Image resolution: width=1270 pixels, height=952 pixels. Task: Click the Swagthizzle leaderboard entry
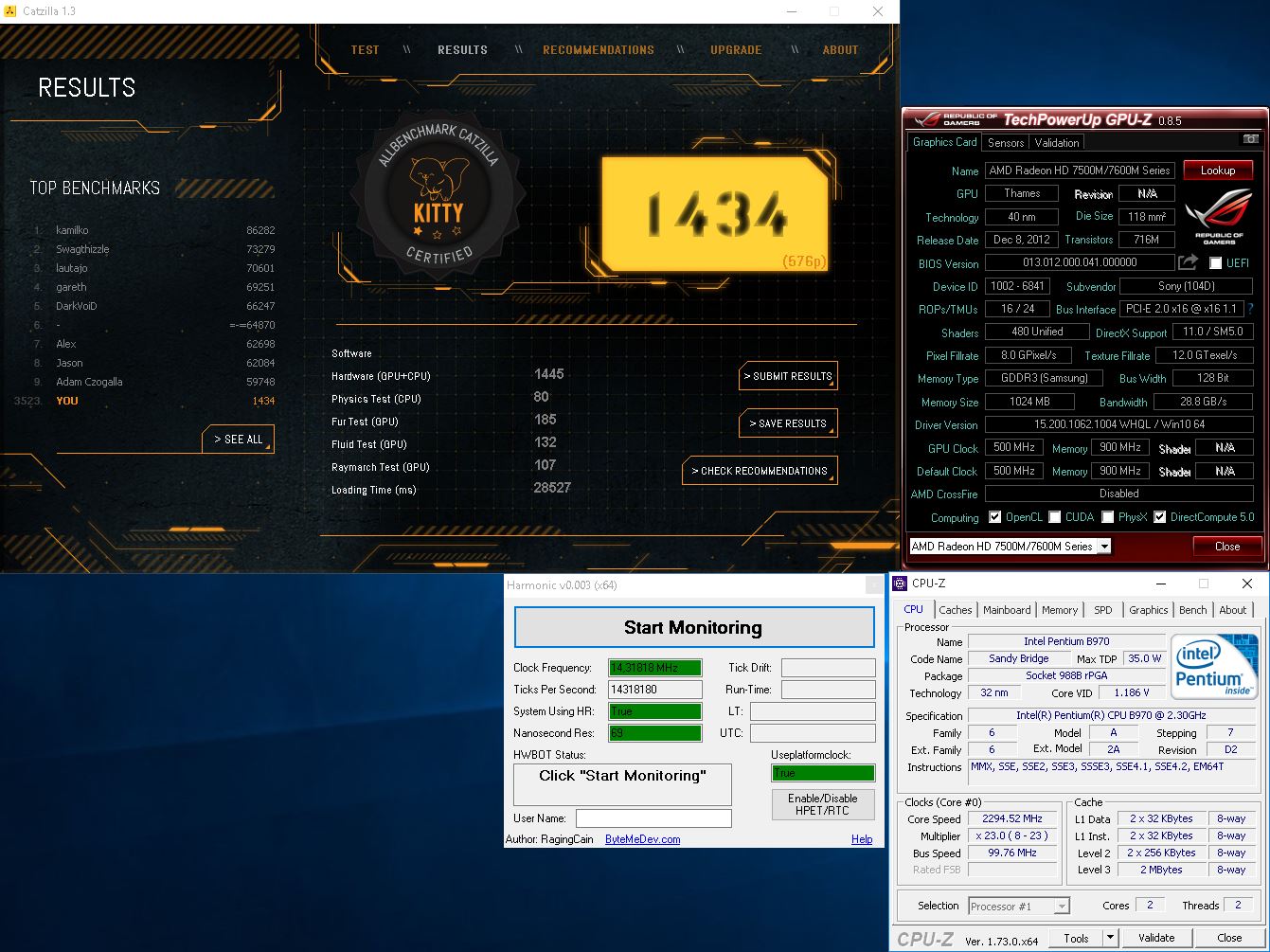[x=154, y=249]
